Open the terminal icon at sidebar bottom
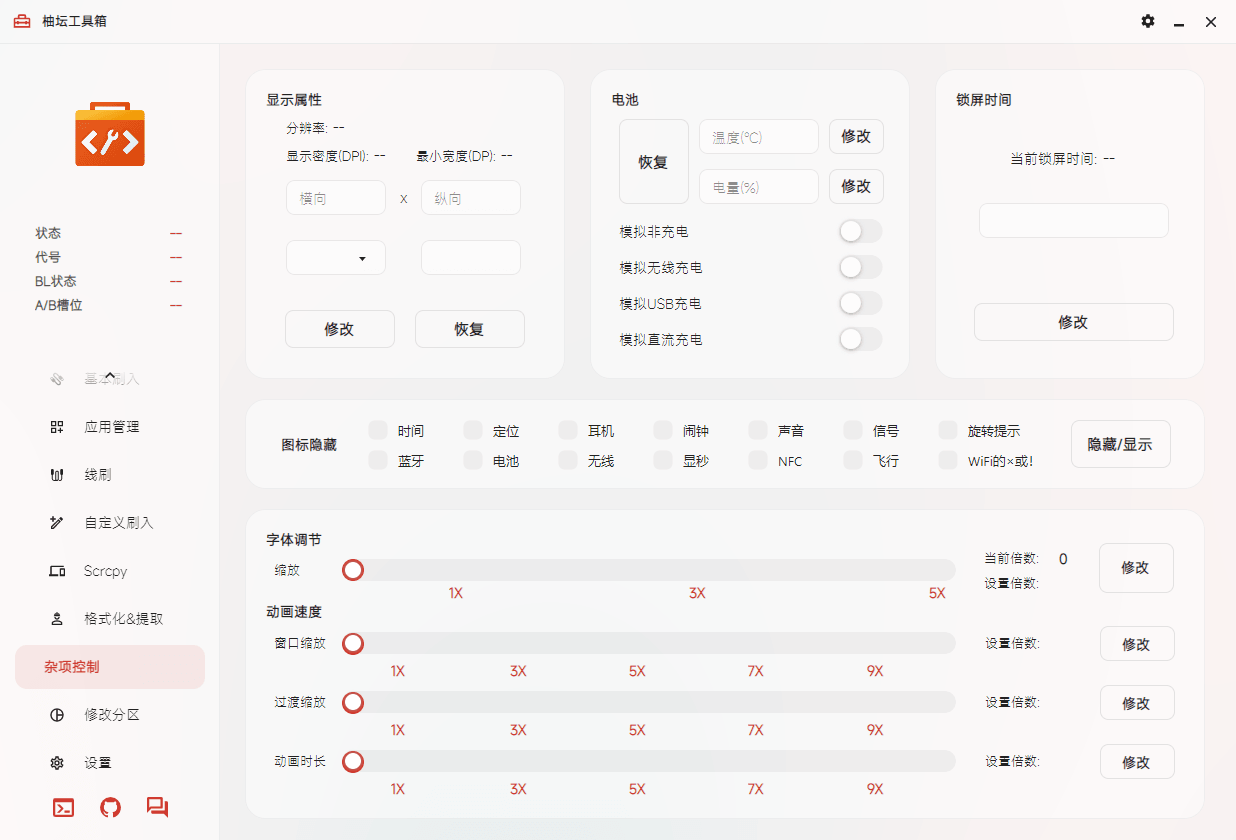 coord(63,807)
